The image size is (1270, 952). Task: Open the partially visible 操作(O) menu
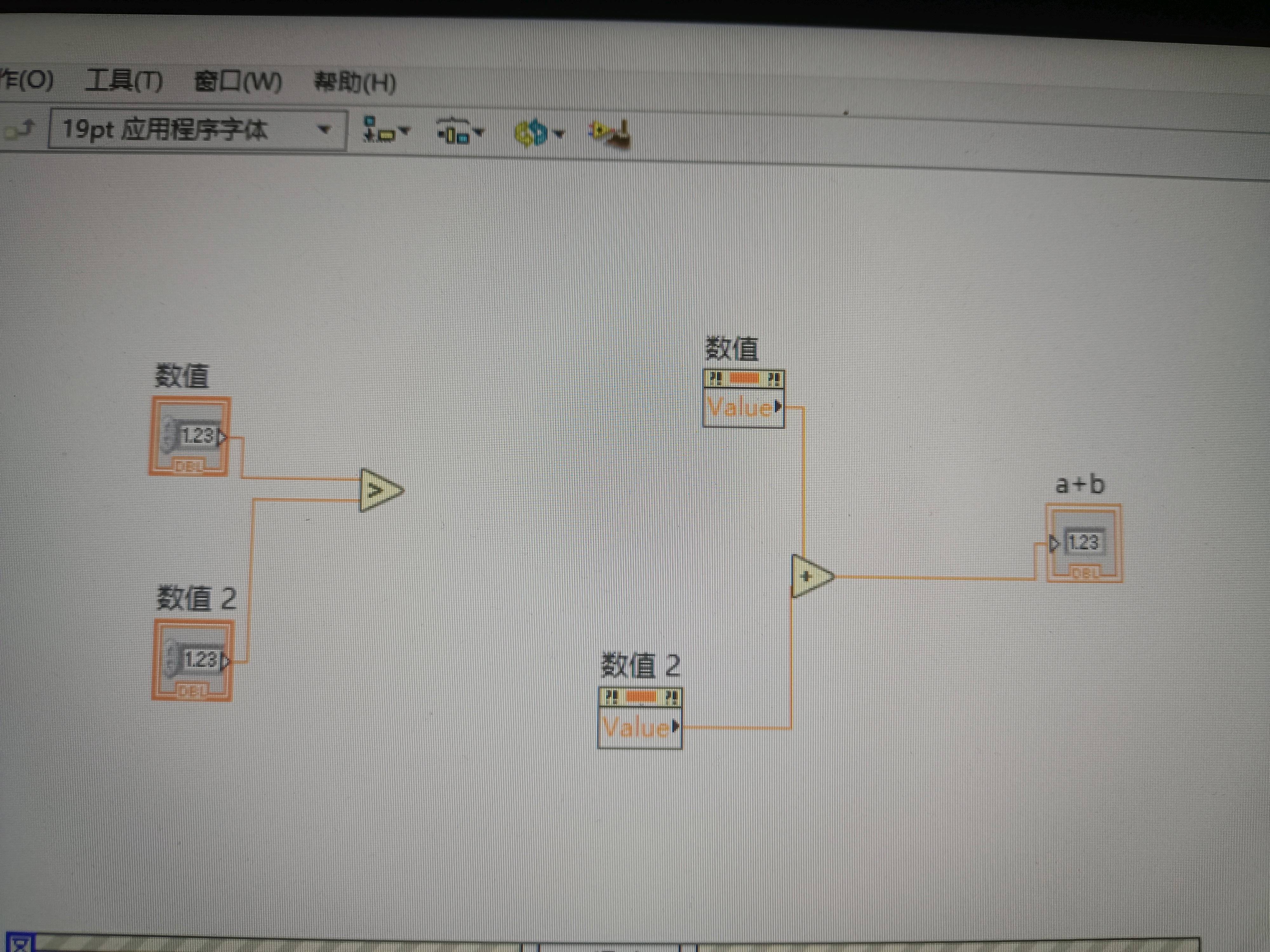pyautogui.click(x=26, y=80)
